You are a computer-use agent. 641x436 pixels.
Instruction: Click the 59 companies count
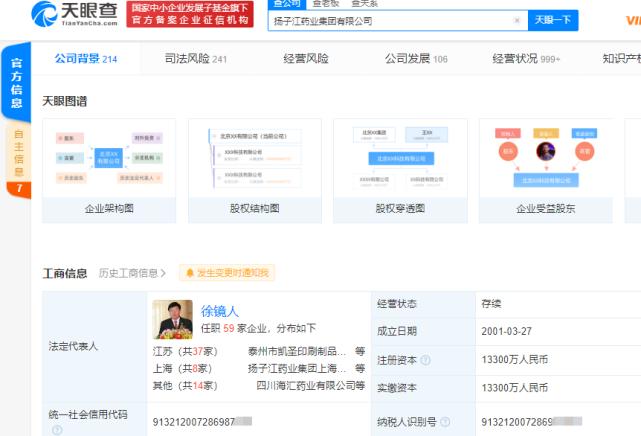tap(229, 328)
